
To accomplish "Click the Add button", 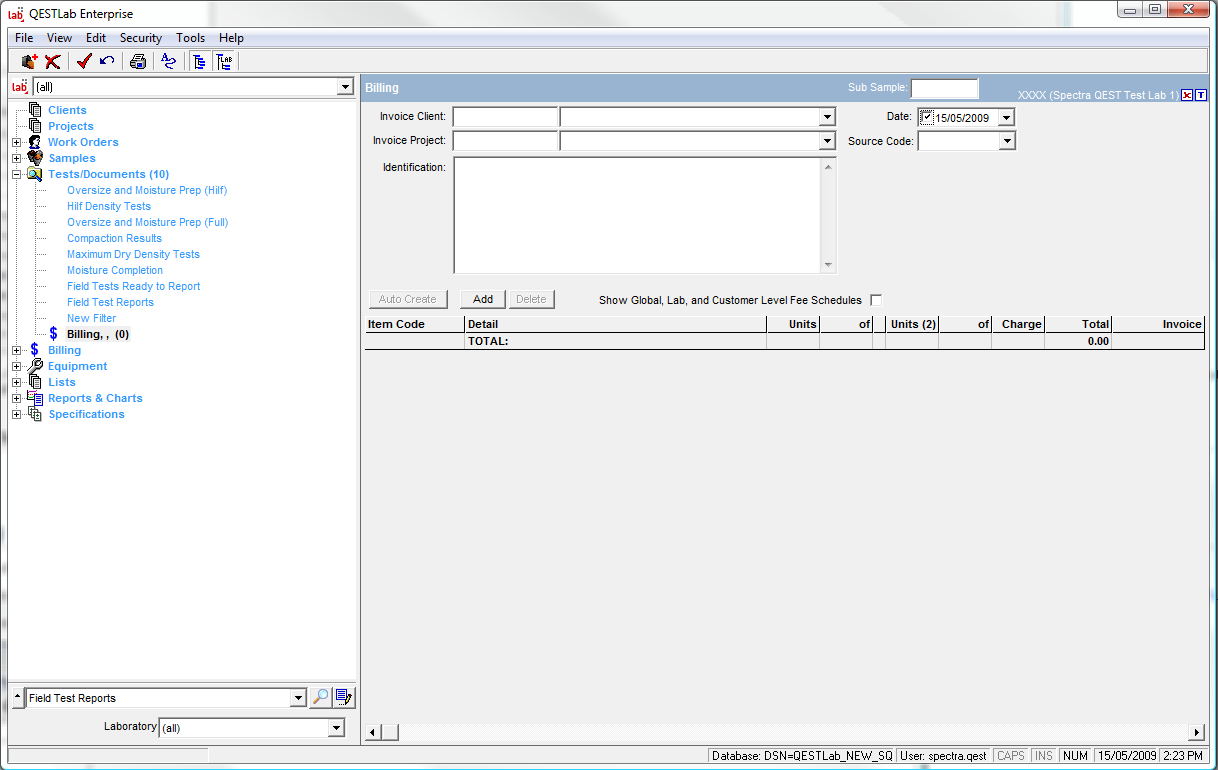I will pos(483,299).
